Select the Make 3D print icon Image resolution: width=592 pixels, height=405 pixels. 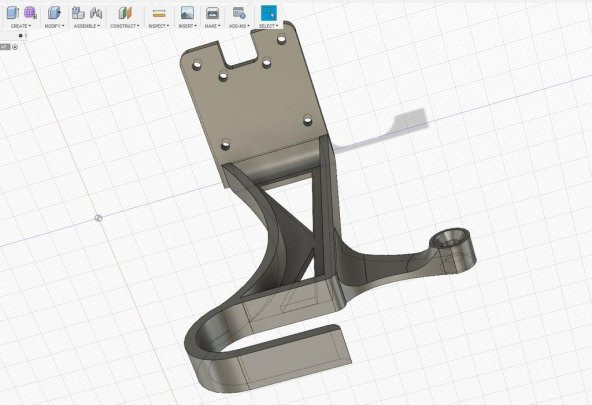click(212, 13)
